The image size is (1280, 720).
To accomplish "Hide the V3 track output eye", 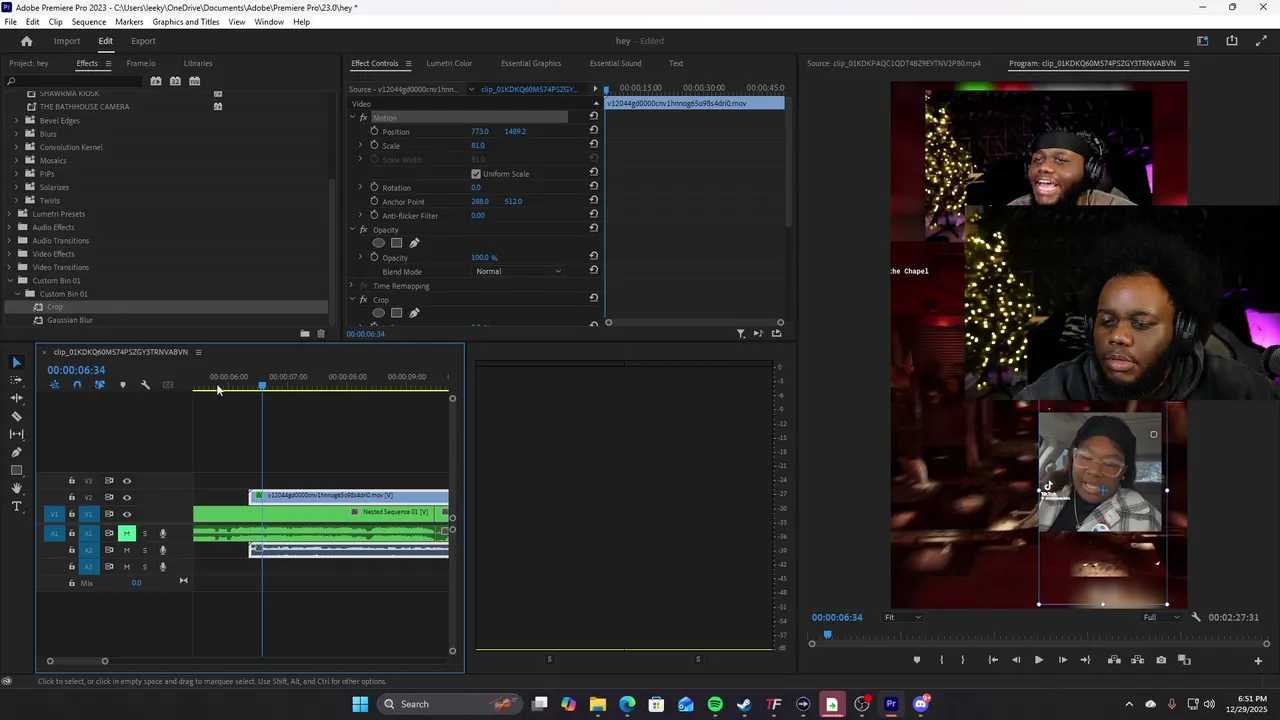I will point(126,481).
